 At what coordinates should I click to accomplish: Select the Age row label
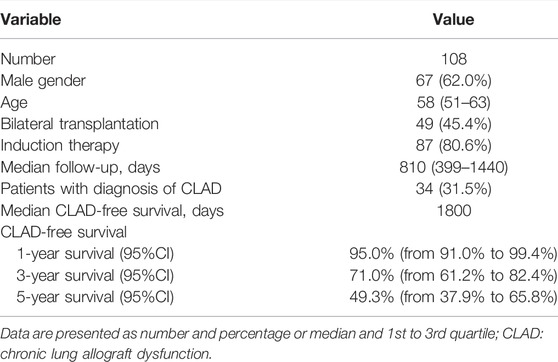pyautogui.click(x=14, y=103)
